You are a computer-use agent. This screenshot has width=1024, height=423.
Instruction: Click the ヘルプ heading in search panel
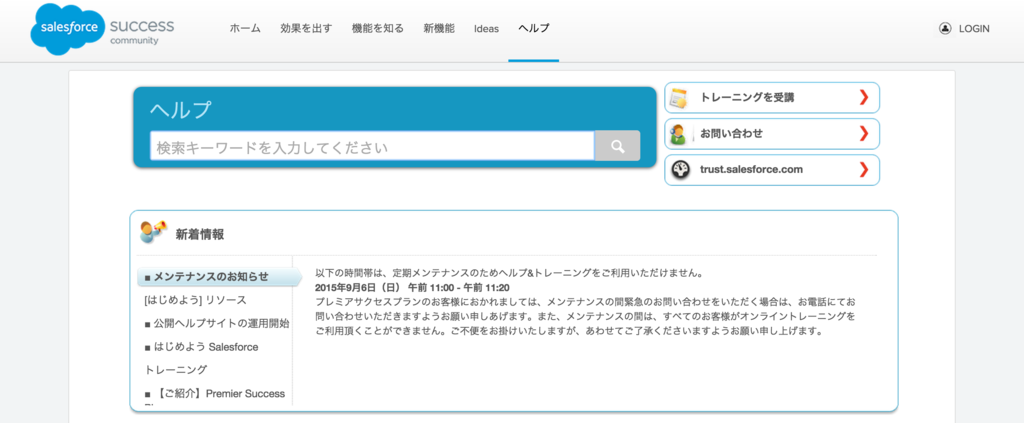coord(180,110)
